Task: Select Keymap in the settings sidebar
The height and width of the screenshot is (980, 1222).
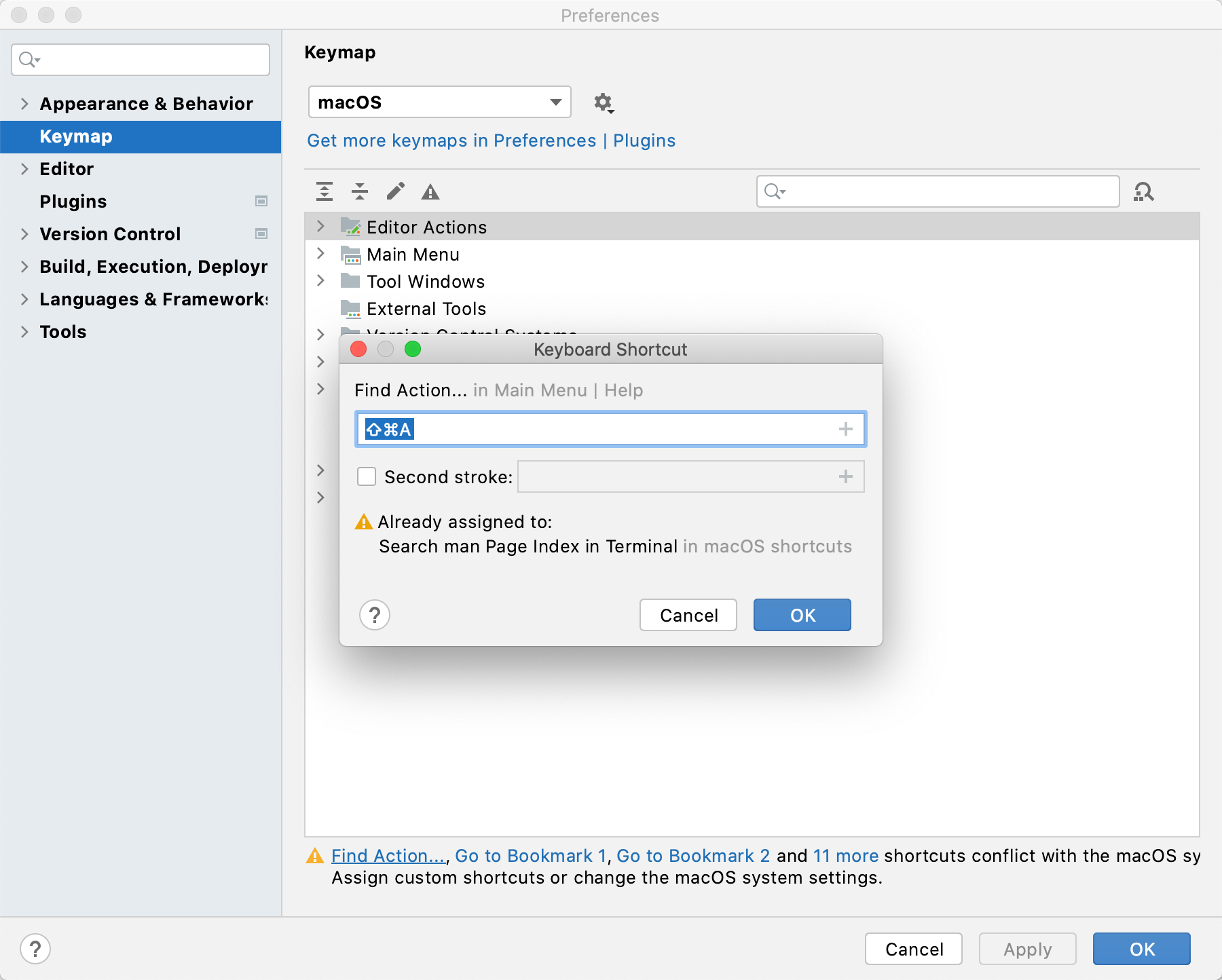Action: [141, 136]
